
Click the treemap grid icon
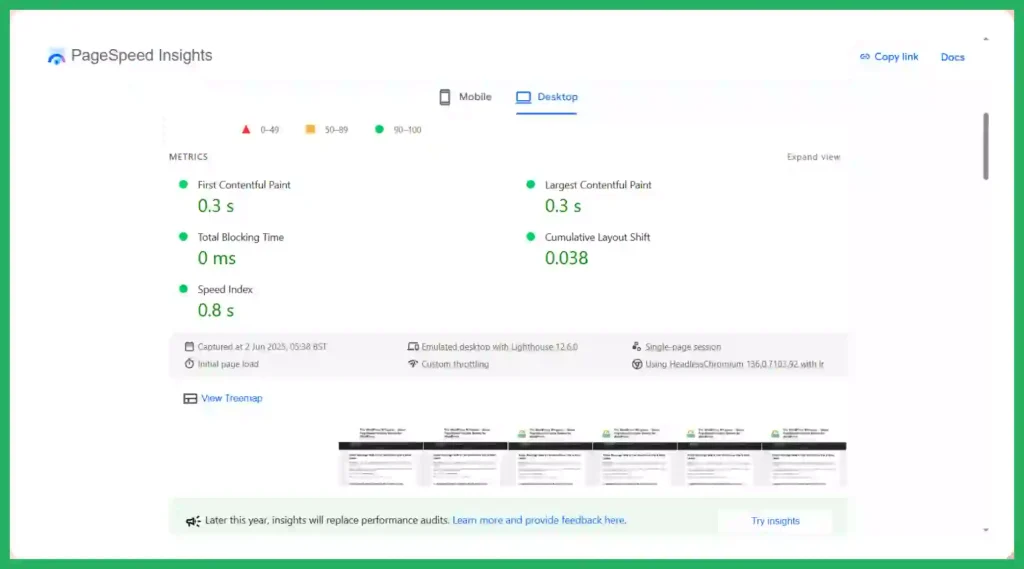(190, 398)
